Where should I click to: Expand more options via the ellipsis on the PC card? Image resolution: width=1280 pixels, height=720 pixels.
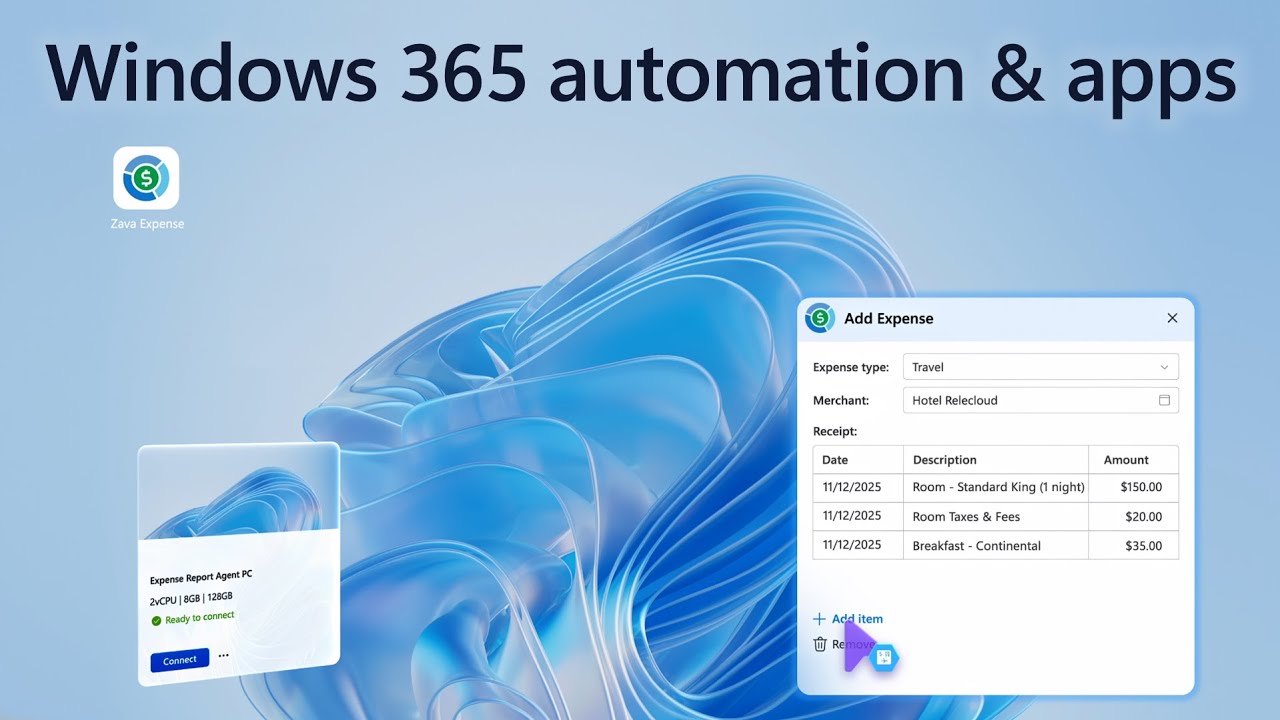coord(222,654)
